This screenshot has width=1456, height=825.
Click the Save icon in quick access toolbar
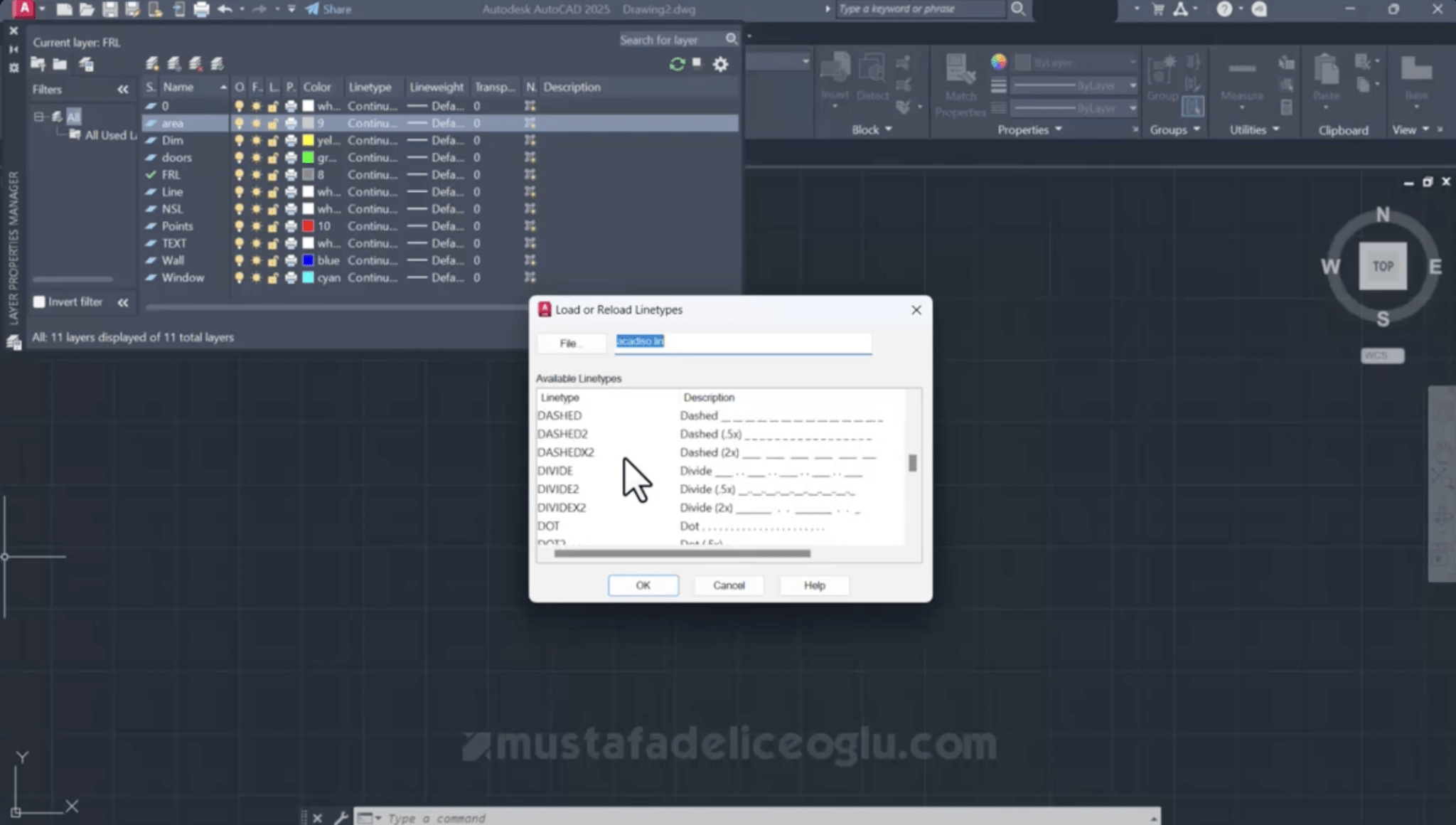pyautogui.click(x=109, y=9)
